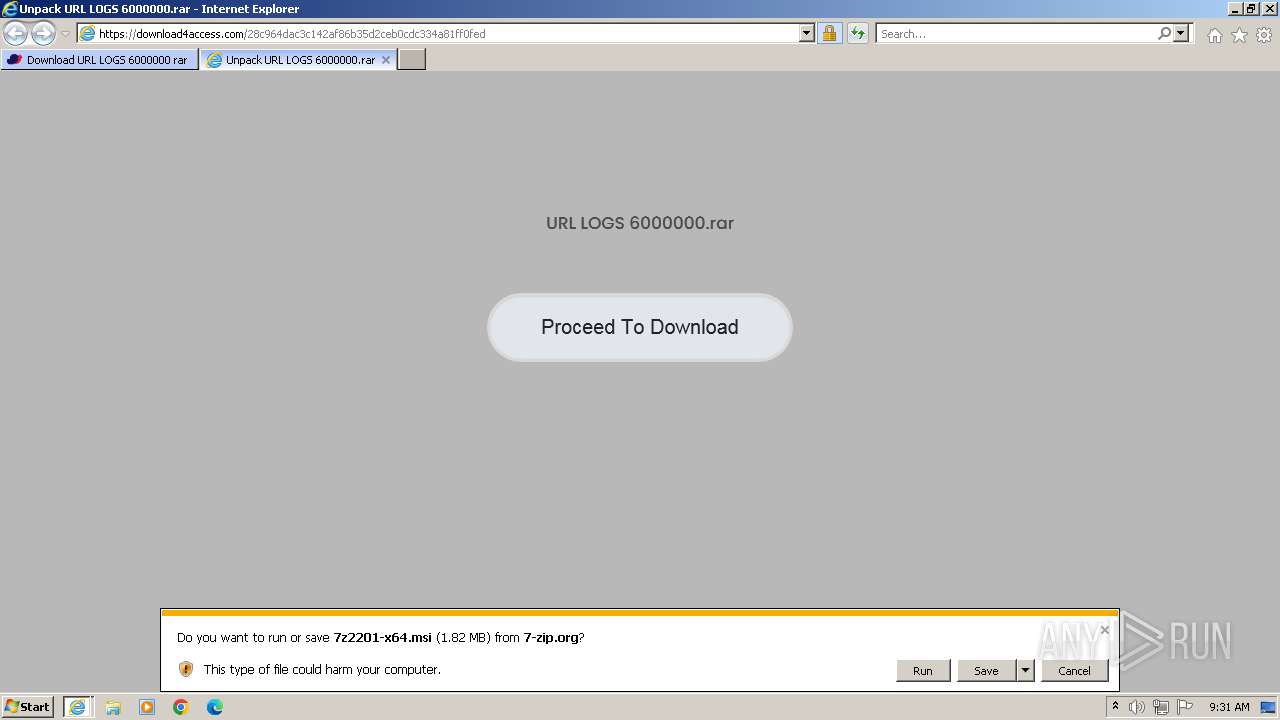The image size is (1280, 720).
Task: Dismiss the download notification bar with X
Action: [x=1104, y=630]
